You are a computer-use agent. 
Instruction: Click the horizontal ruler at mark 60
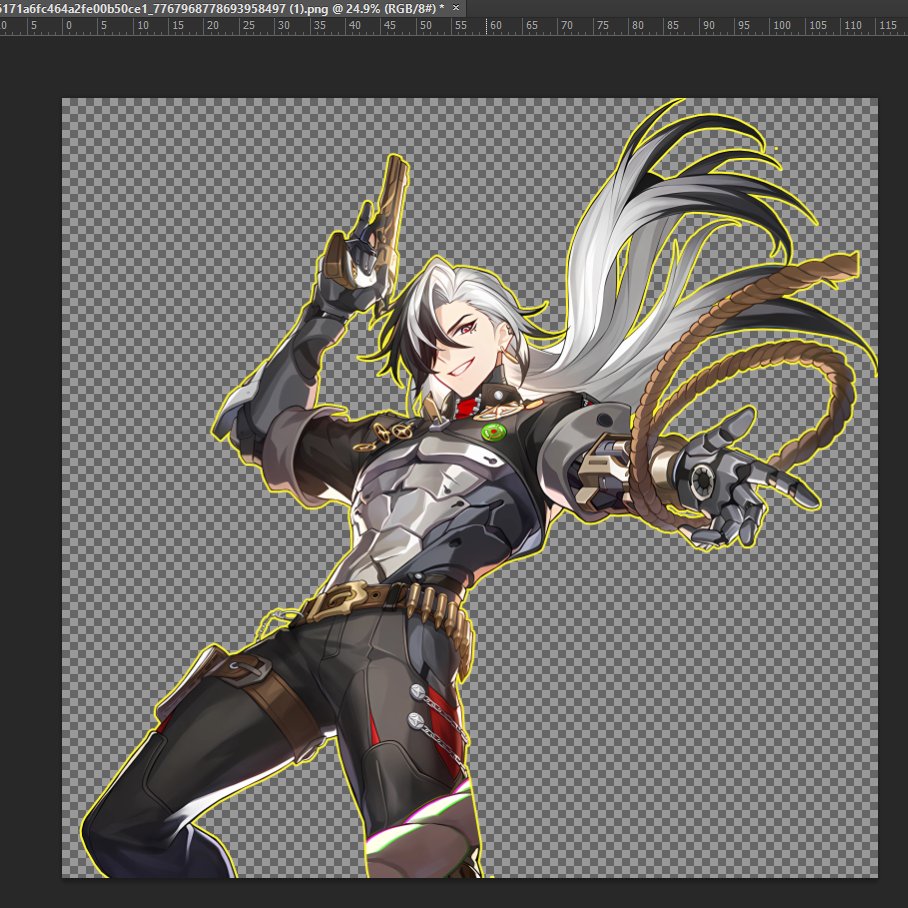496,25
